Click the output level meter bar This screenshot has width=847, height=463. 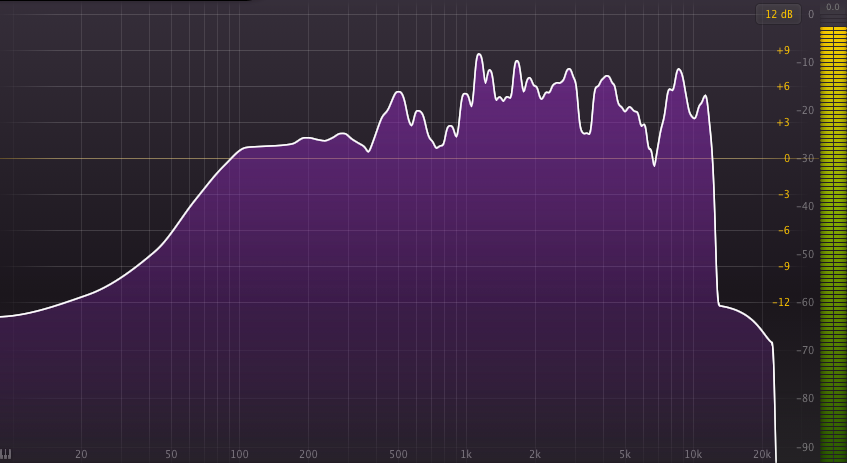coord(833,243)
